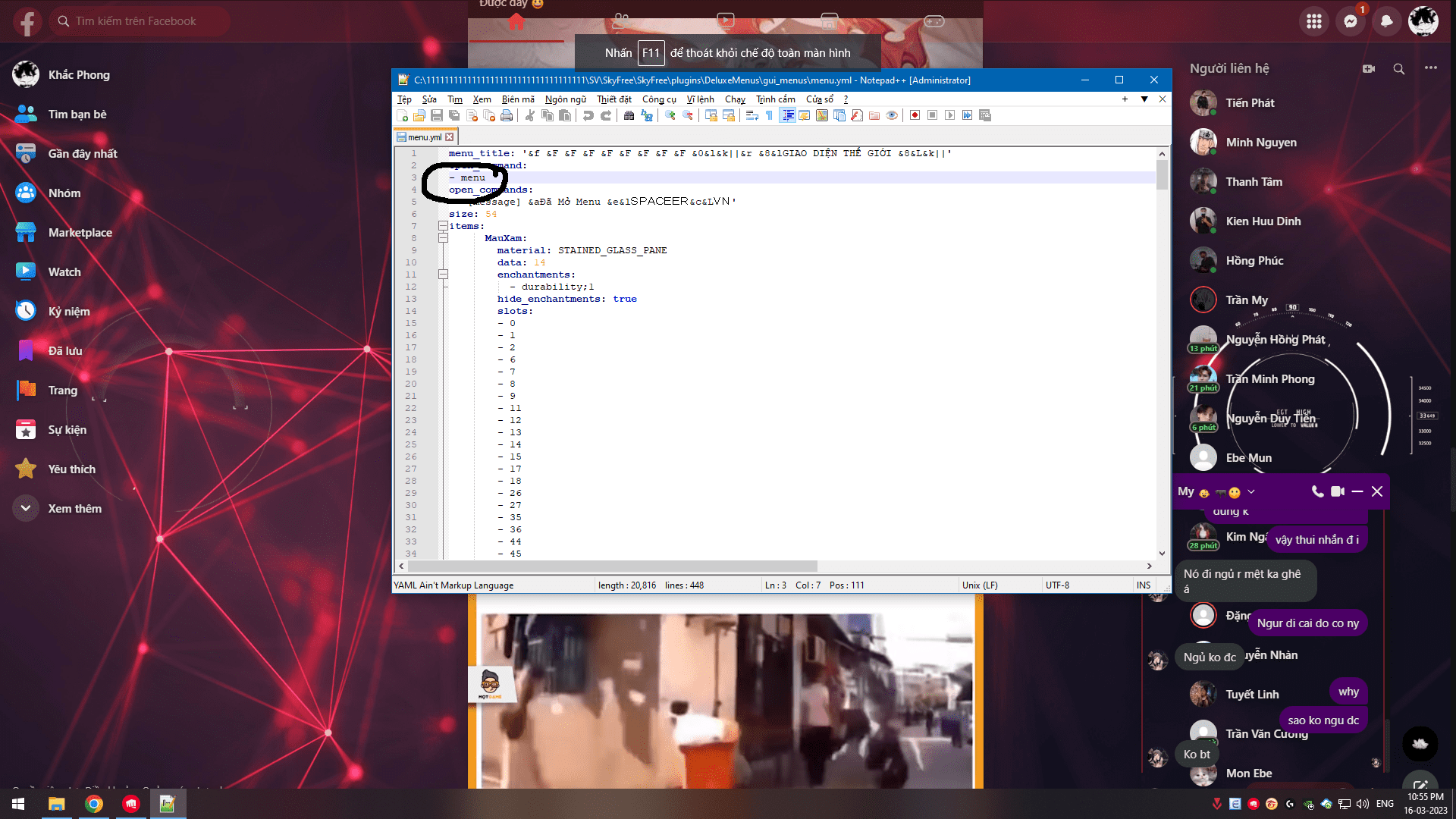
Task: Click the Zoom in toolbar icon
Action: [670, 115]
